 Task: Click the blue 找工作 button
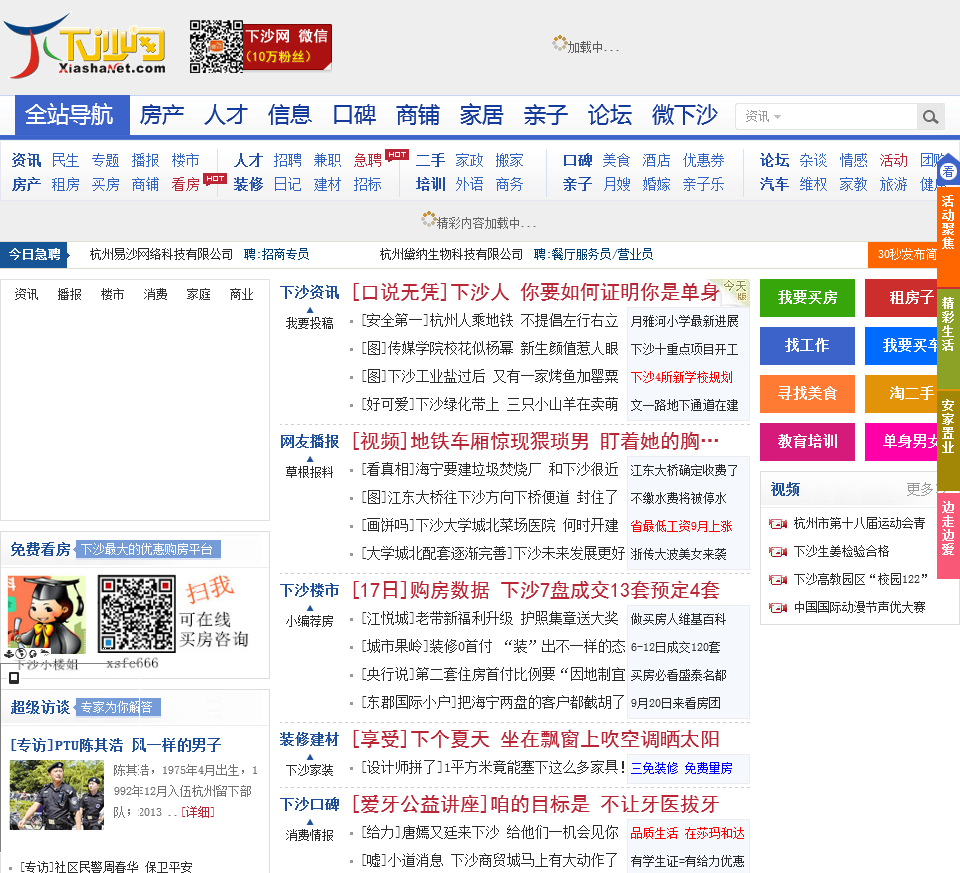coord(807,345)
